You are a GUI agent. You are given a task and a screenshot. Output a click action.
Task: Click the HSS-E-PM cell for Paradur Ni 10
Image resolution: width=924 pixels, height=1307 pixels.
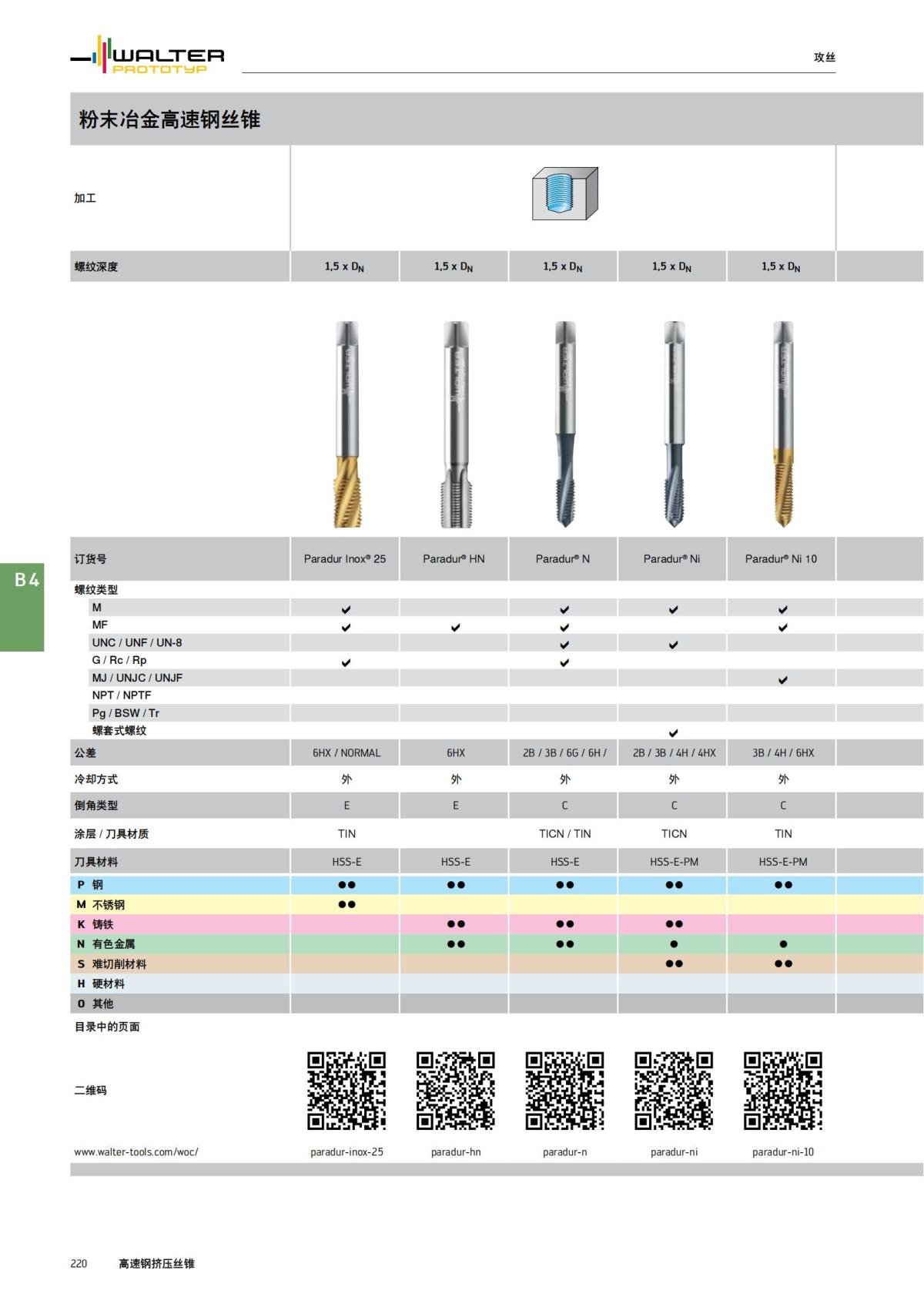(x=783, y=863)
